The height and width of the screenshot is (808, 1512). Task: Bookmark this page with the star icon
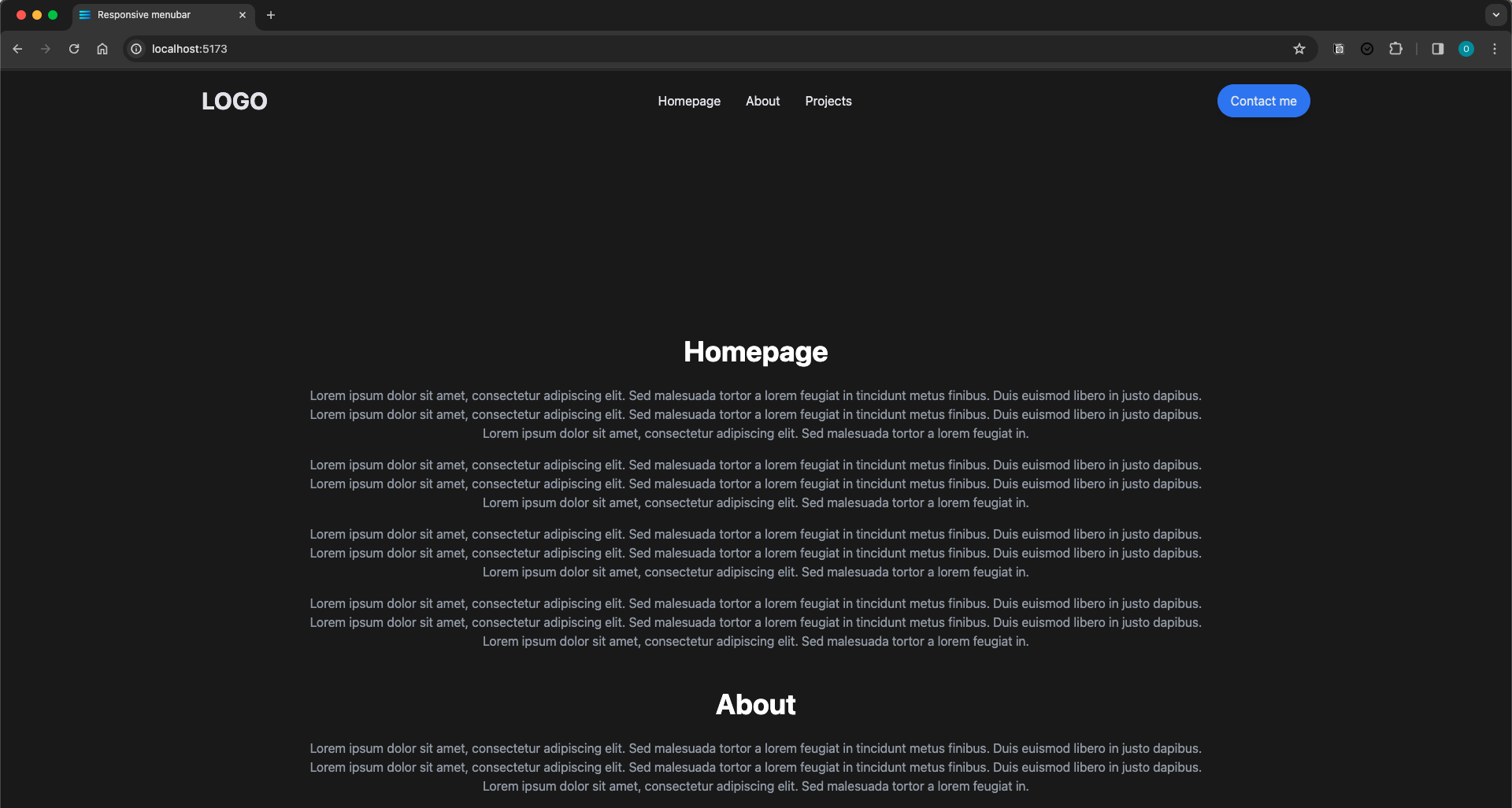click(1299, 49)
